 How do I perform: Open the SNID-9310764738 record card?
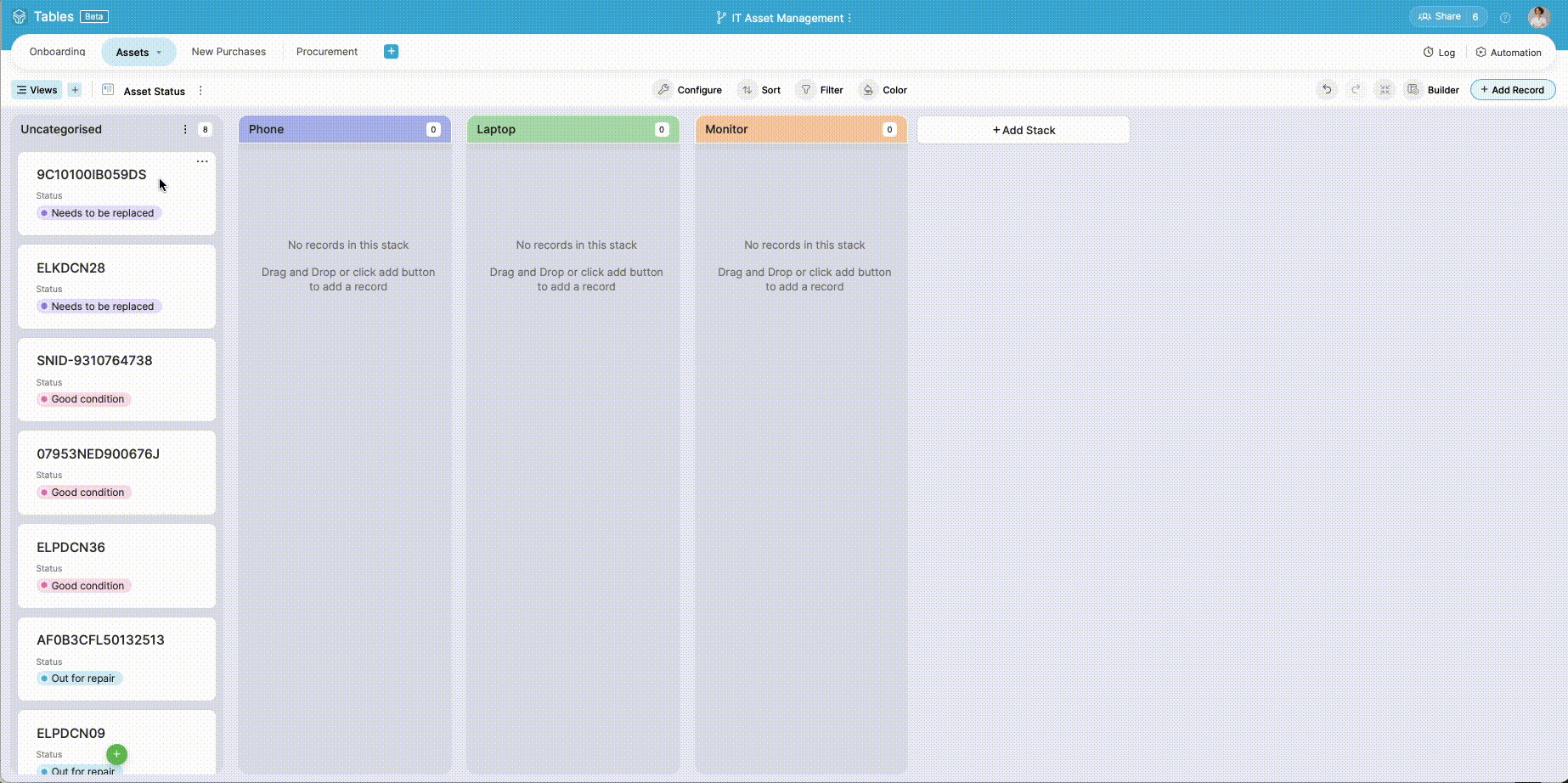point(116,380)
